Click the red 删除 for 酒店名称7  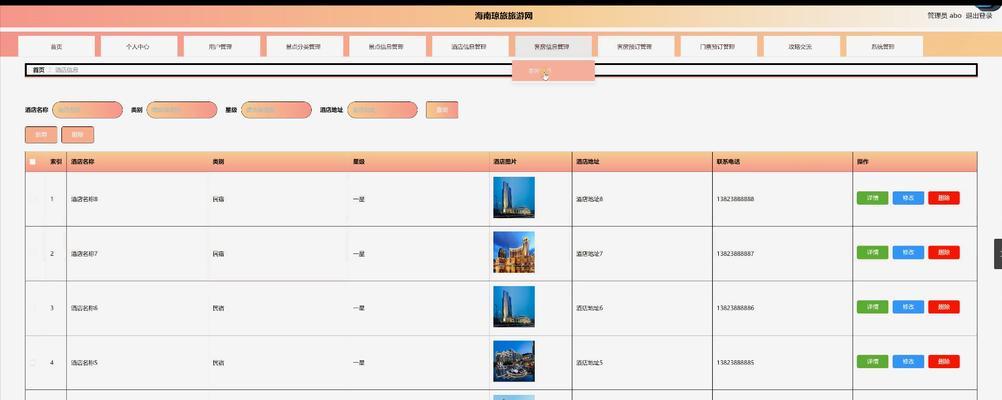click(x=944, y=252)
